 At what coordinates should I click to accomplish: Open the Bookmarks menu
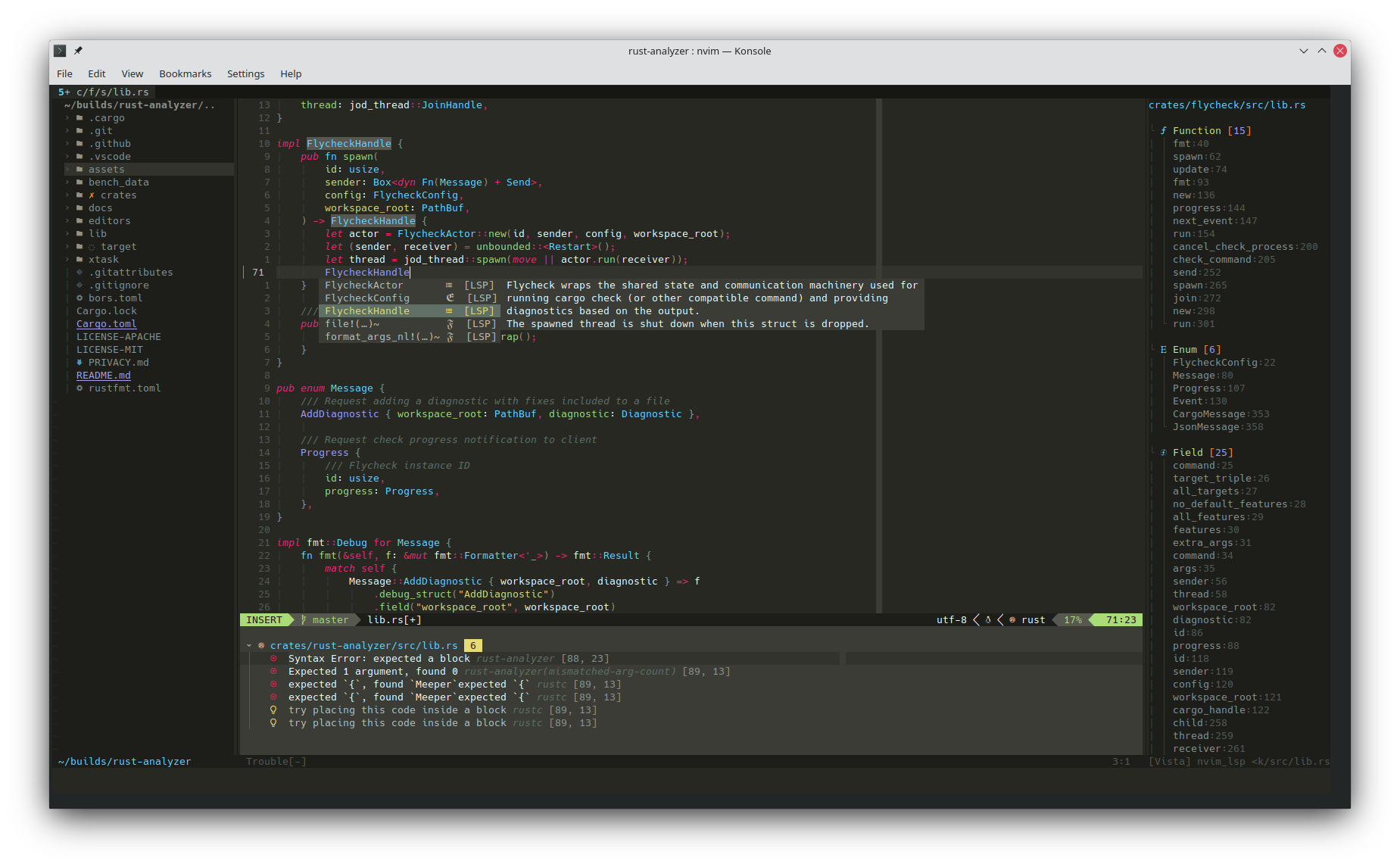[186, 73]
